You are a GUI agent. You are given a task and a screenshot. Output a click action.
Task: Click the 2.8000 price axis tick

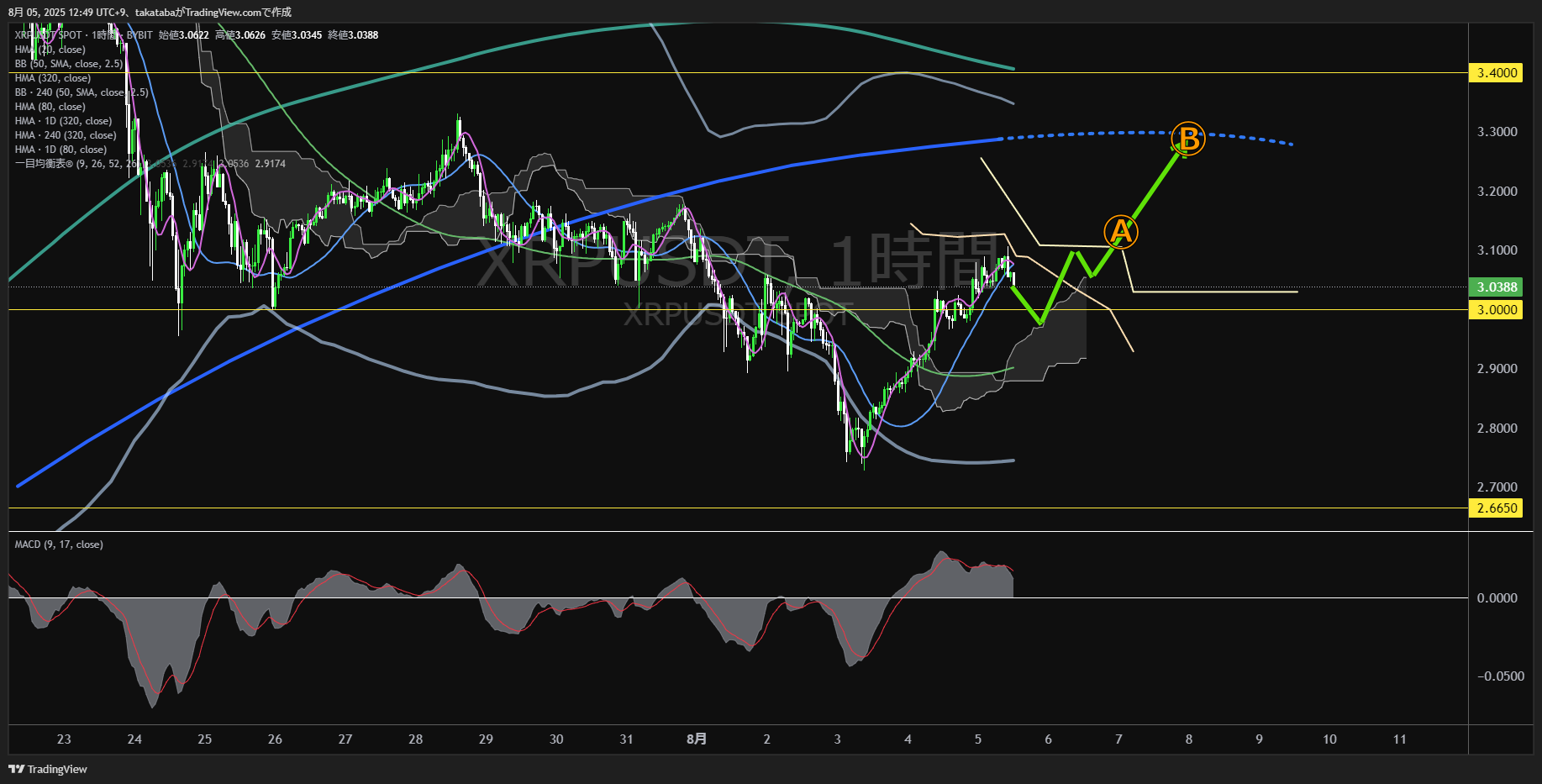(1497, 429)
